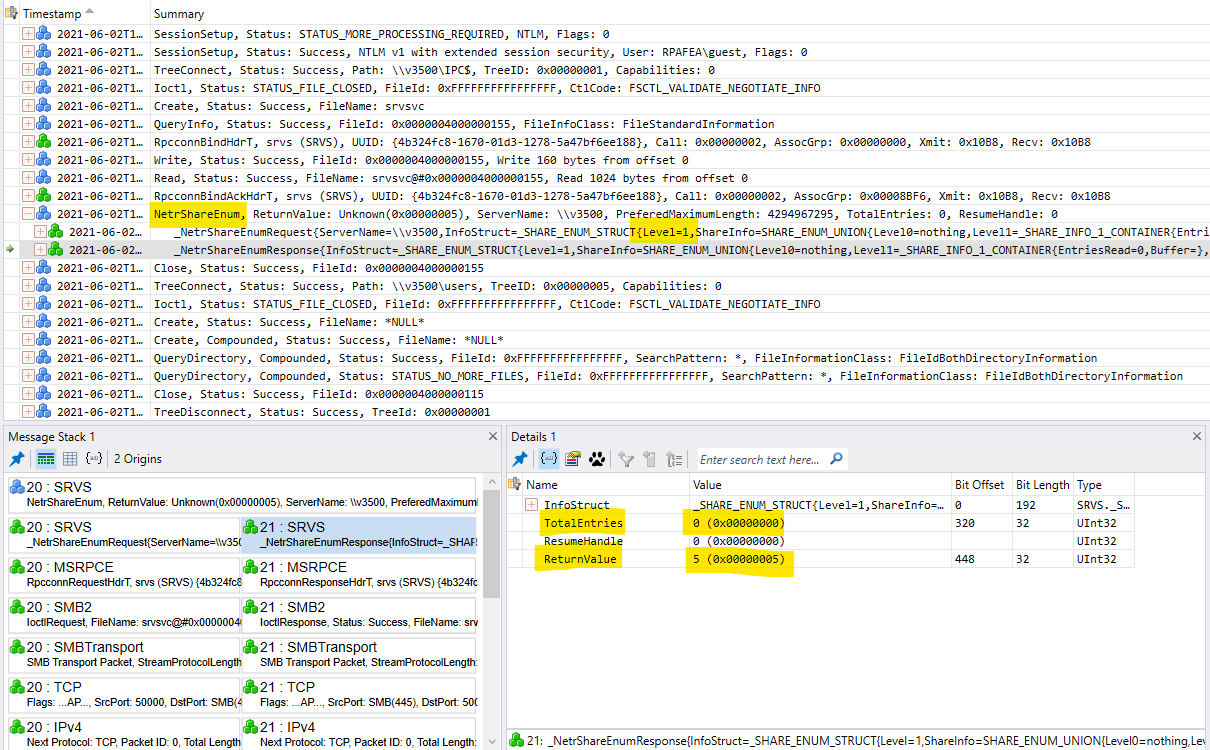The height and width of the screenshot is (750, 1210).
Task: Toggle the {ab} icon in Message Stack toolbar
Action: click(x=94, y=459)
